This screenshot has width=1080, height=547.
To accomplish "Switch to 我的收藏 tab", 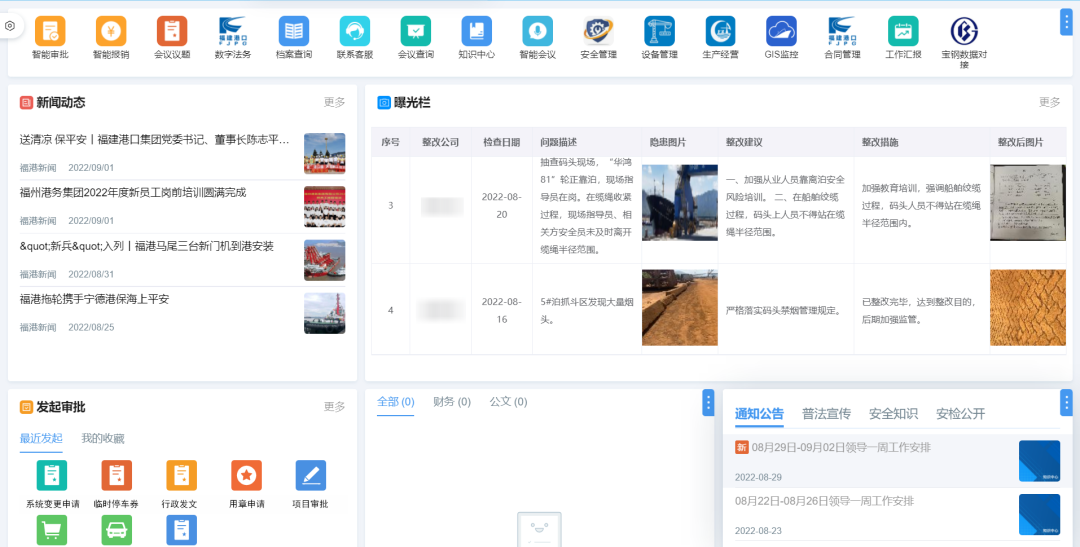I will tap(103, 439).
